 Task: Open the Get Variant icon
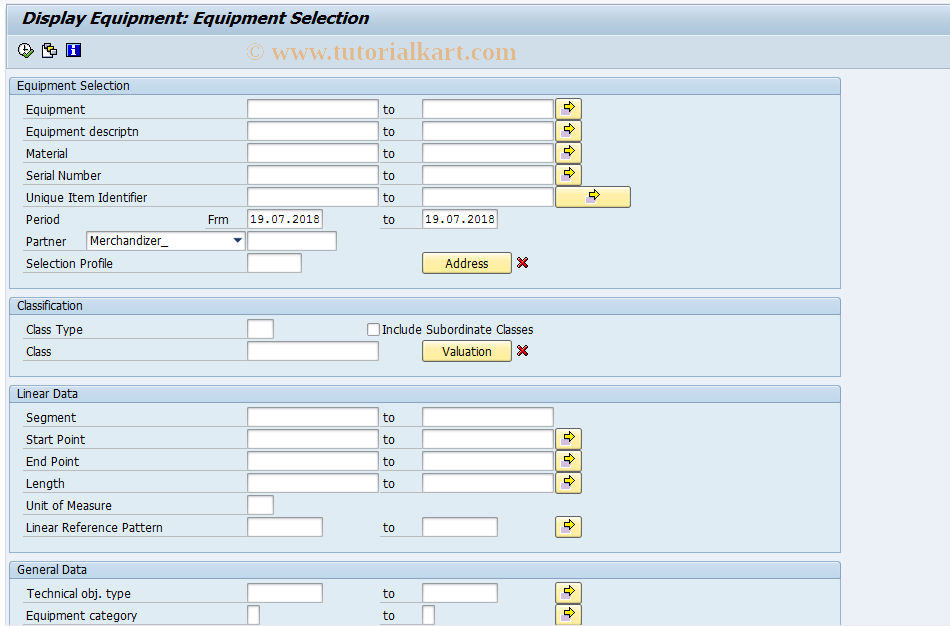[49, 50]
